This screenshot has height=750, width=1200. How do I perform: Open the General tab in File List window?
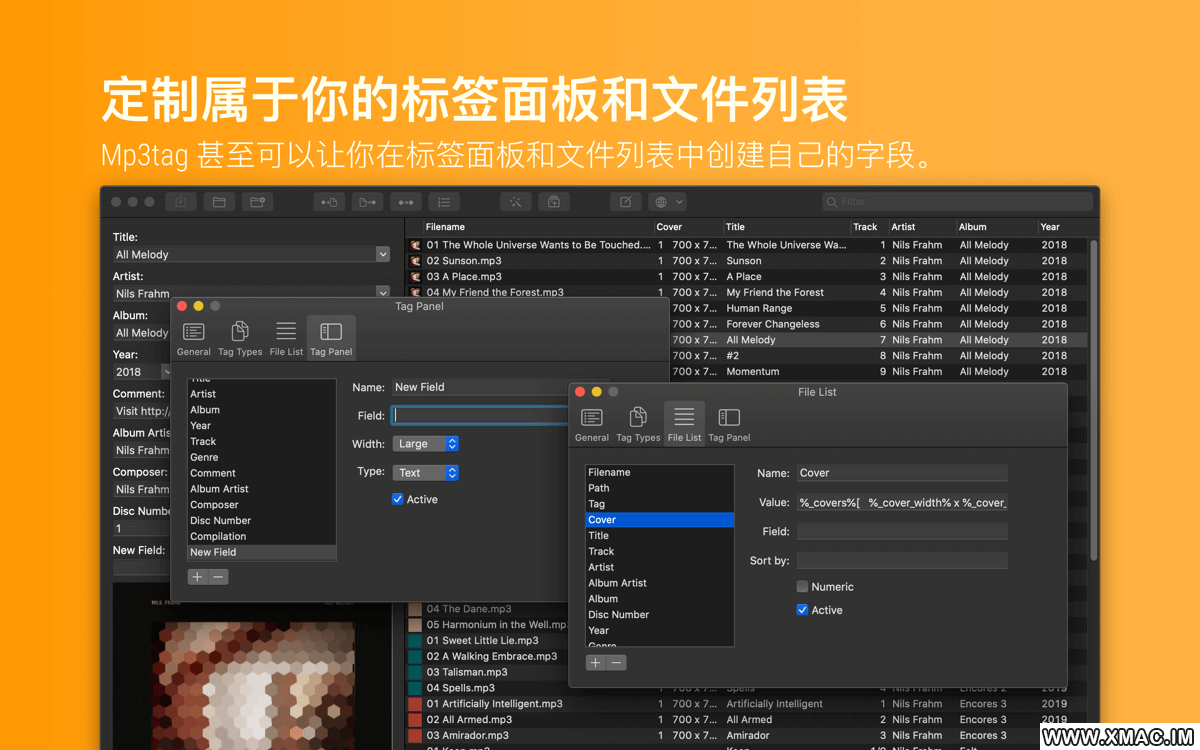coord(592,424)
